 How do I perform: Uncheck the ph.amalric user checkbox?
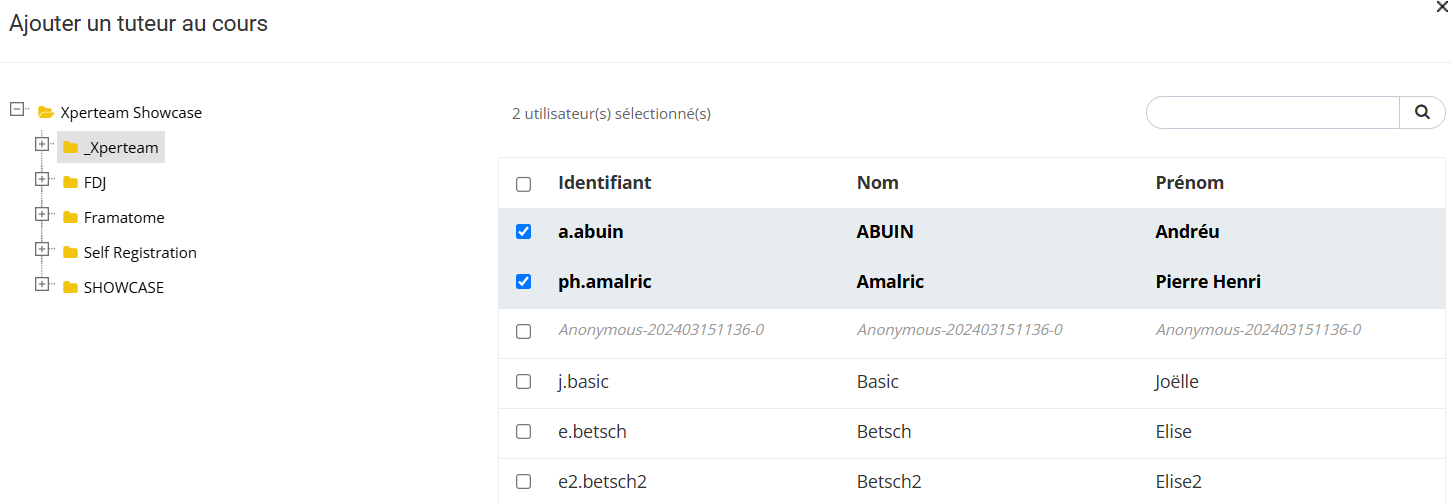pyautogui.click(x=523, y=282)
